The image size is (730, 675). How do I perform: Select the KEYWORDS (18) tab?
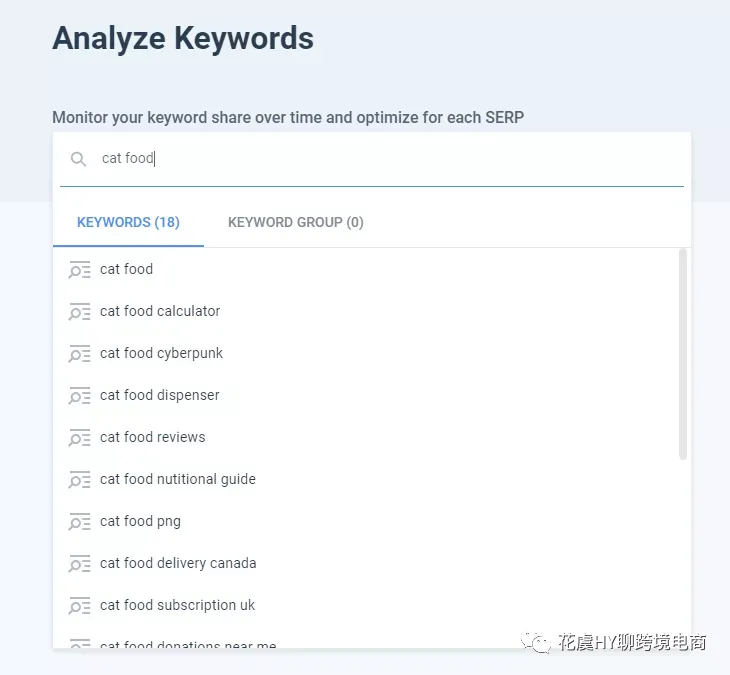128,223
